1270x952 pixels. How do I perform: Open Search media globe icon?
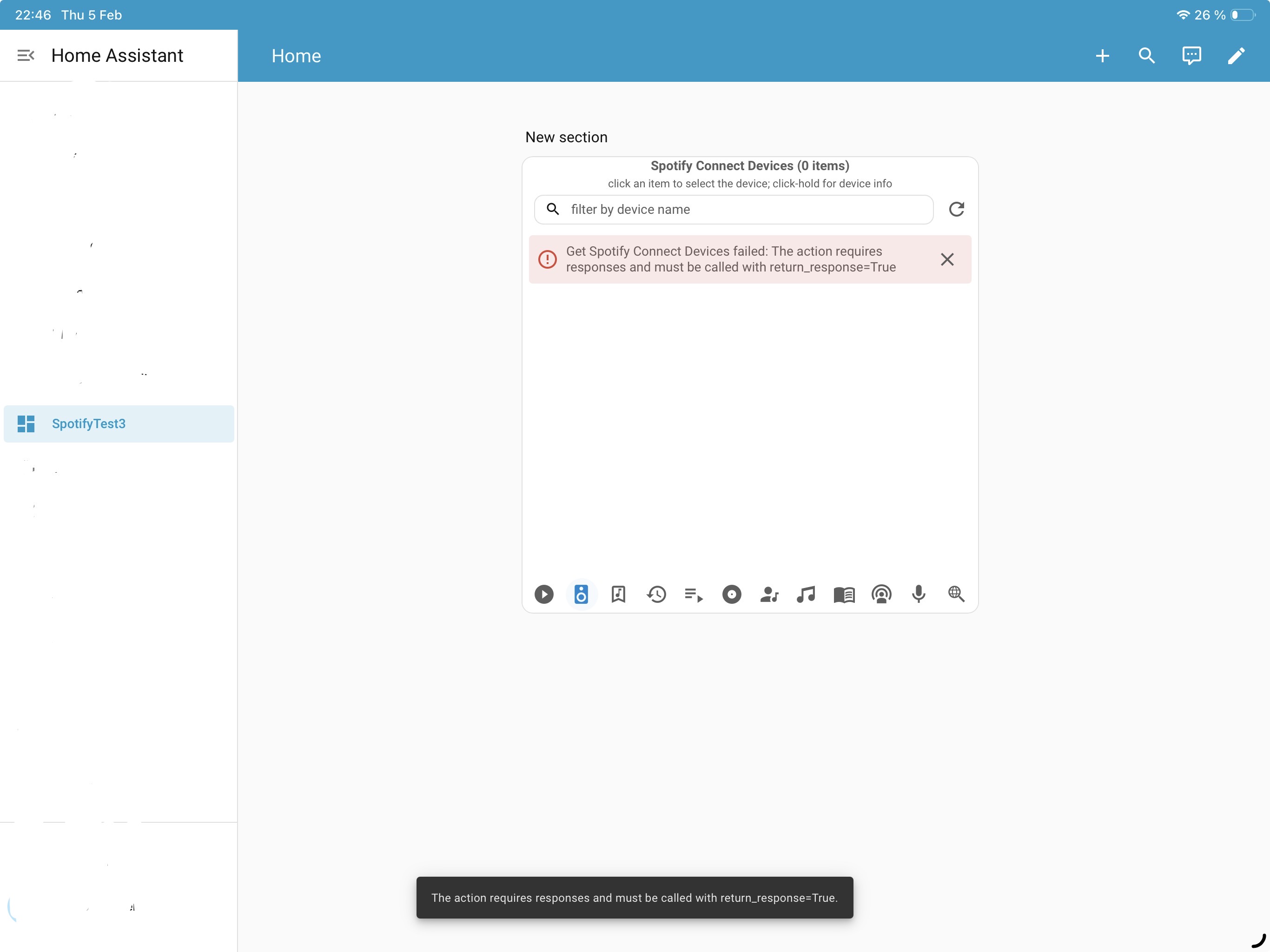click(956, 594)
